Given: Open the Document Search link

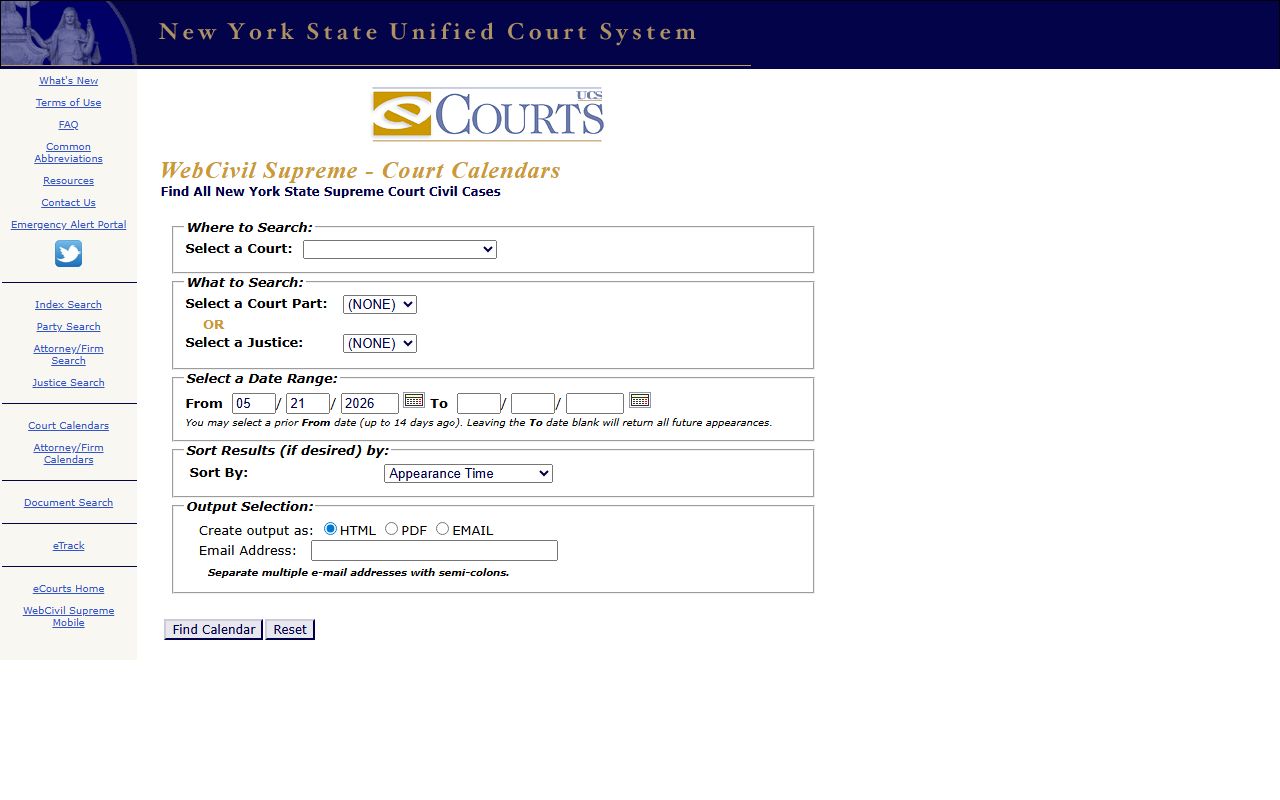Looking at the screenshot, I should [68, 503].
